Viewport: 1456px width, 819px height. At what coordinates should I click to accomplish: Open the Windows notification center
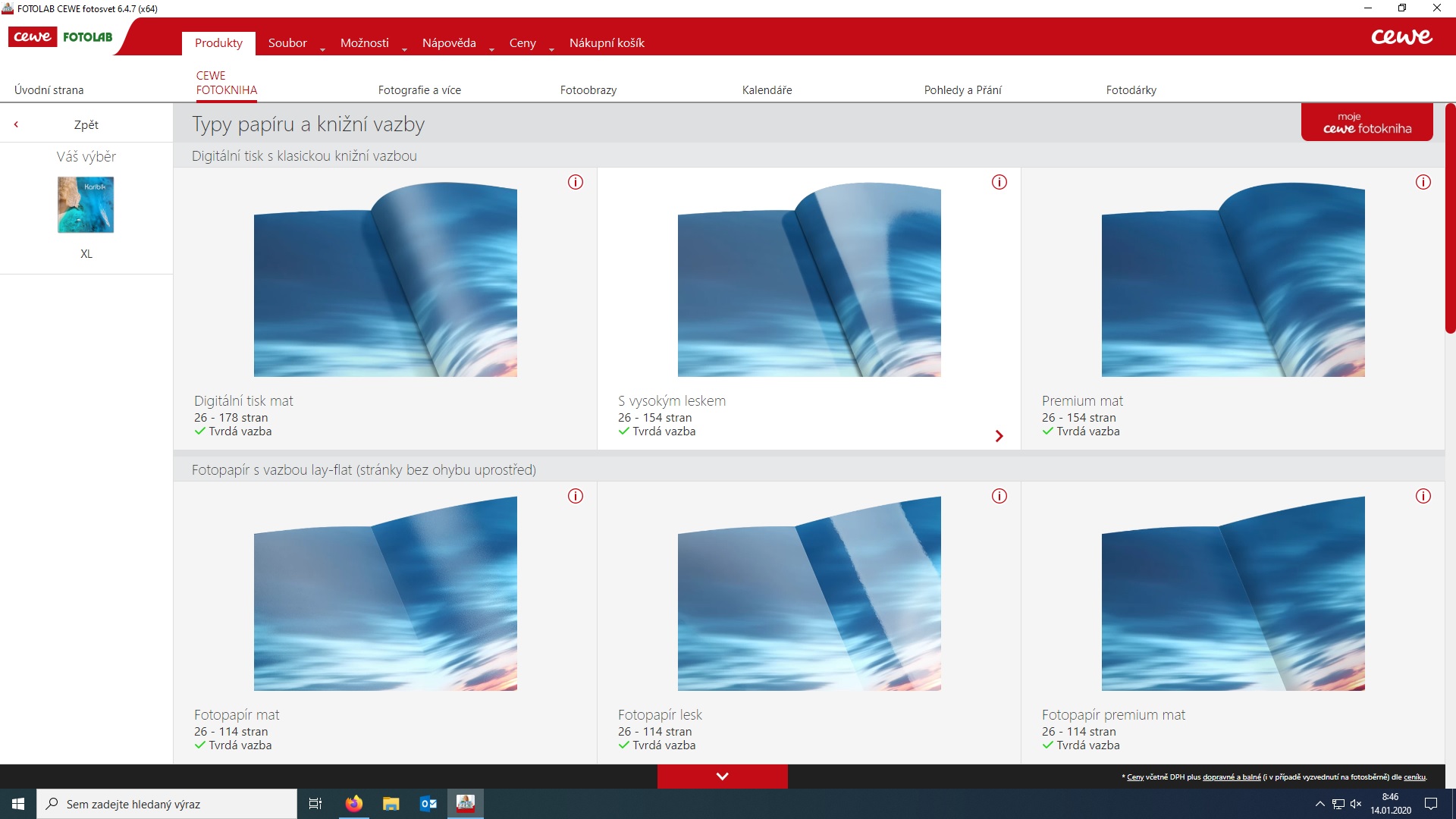[x=1431, y=804]
